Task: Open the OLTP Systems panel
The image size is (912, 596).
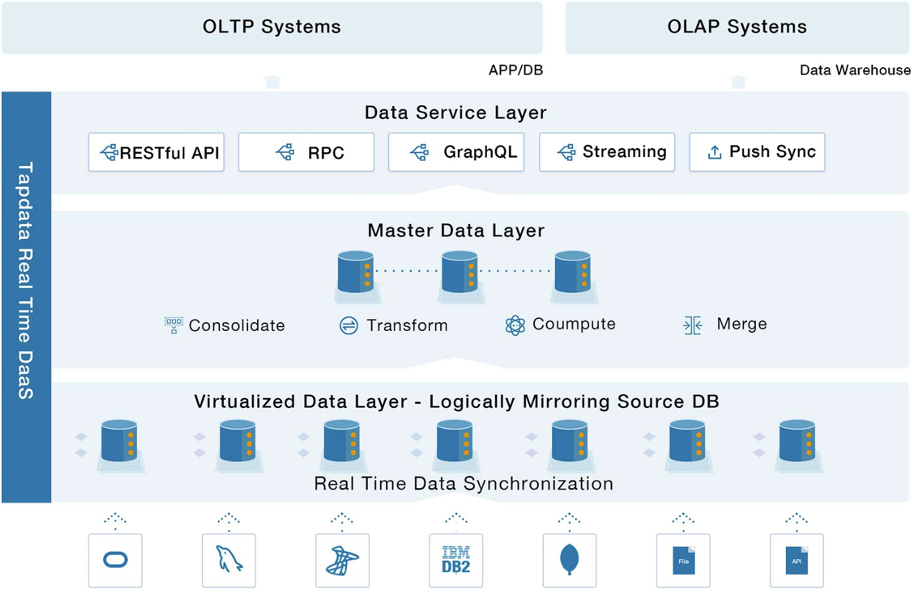Action: click(272, 27)
